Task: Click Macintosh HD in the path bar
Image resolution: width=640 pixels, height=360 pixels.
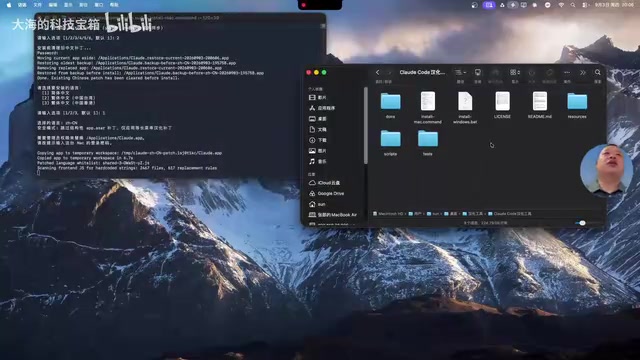Action: pyautogui.click(x=388, y=214)
